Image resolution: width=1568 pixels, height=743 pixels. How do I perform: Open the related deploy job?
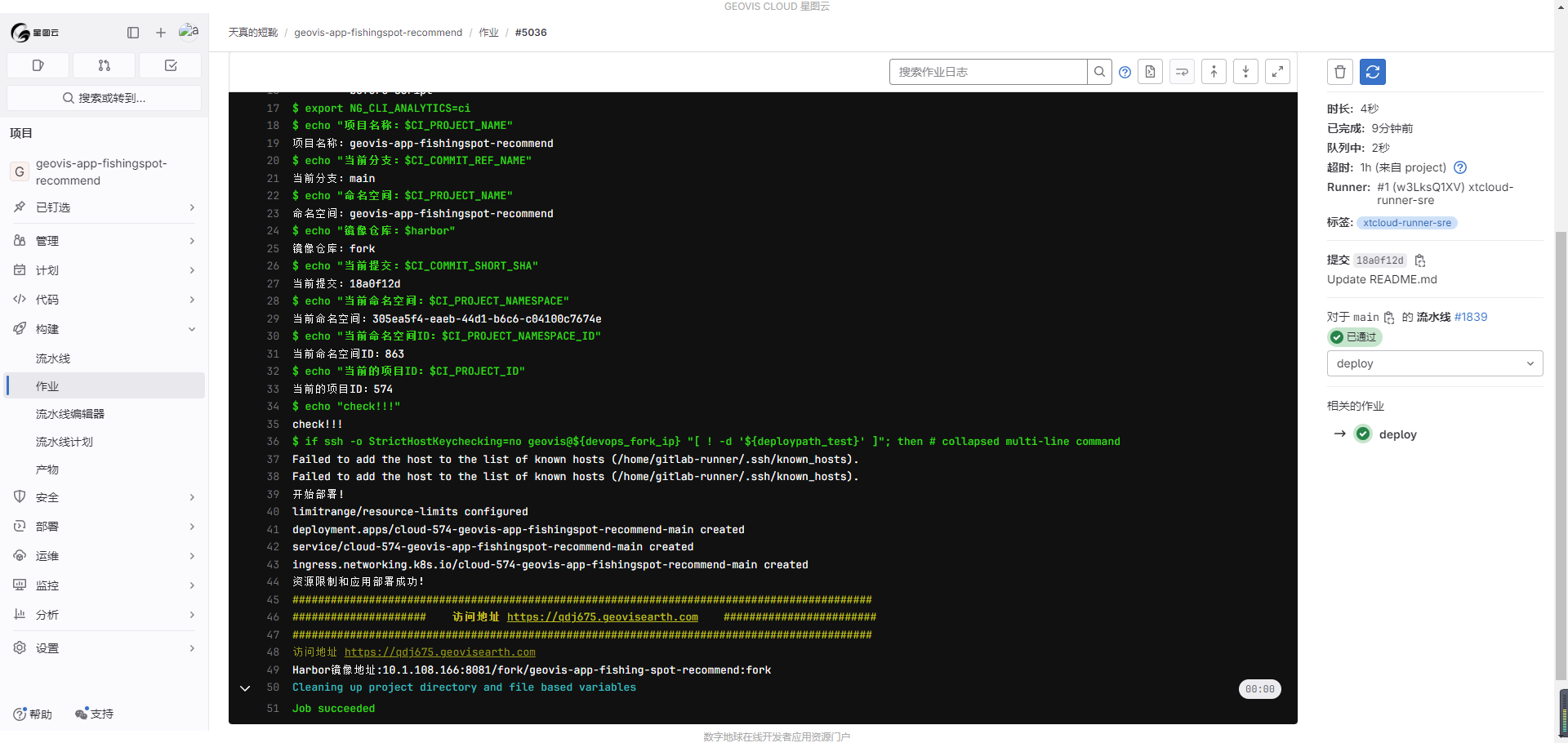pyautogui.click(x=1397, y=434)
